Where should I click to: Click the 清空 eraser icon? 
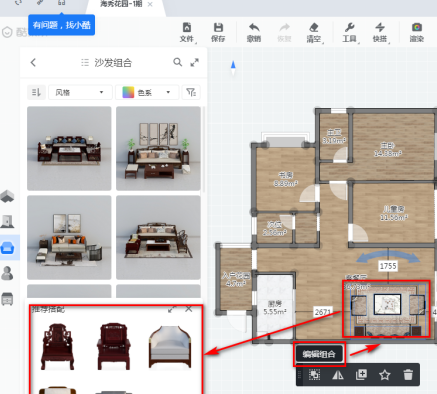coord(314,32)
